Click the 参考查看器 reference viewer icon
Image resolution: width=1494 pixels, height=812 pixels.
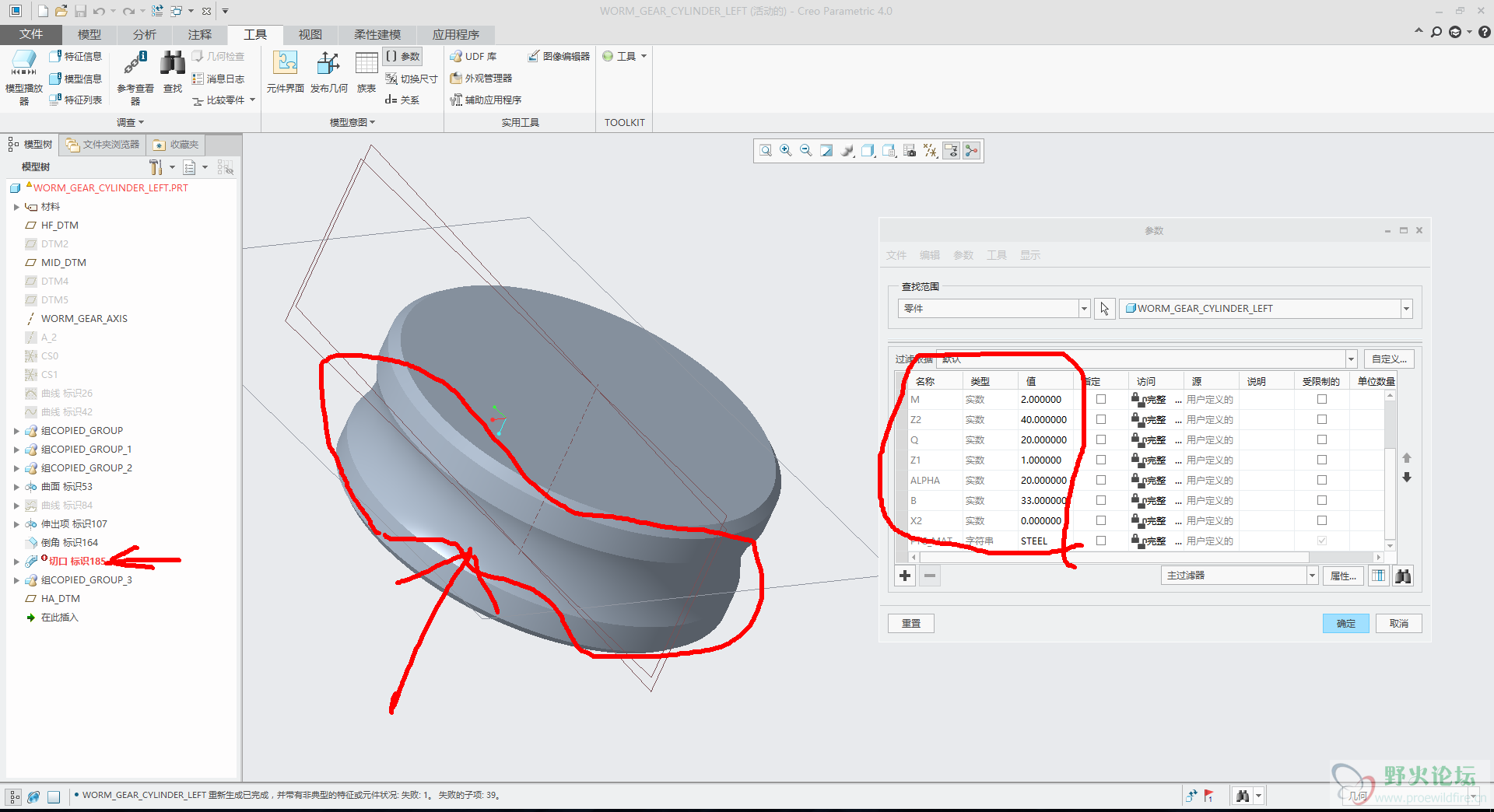point(135,77)
